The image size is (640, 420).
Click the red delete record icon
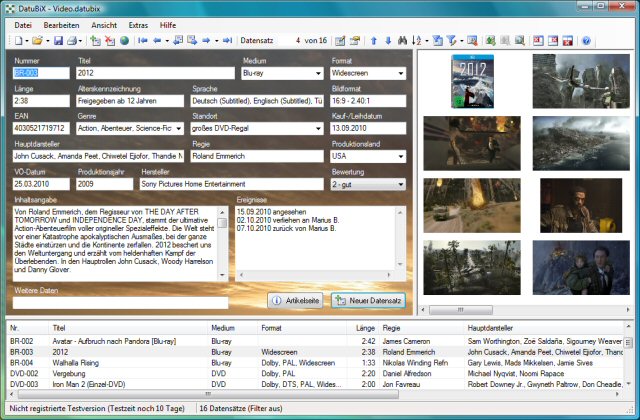tap(110, 41)
